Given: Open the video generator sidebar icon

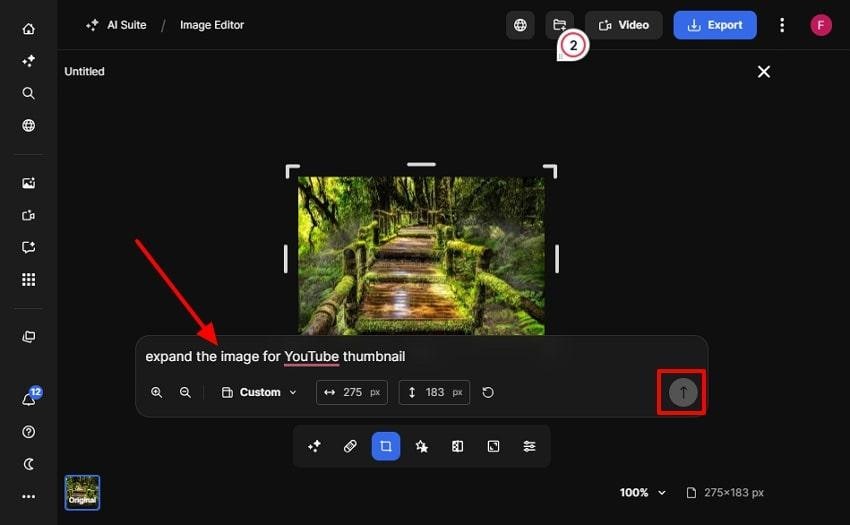Looking at the screenshot, I should click(x=29, y=215).
